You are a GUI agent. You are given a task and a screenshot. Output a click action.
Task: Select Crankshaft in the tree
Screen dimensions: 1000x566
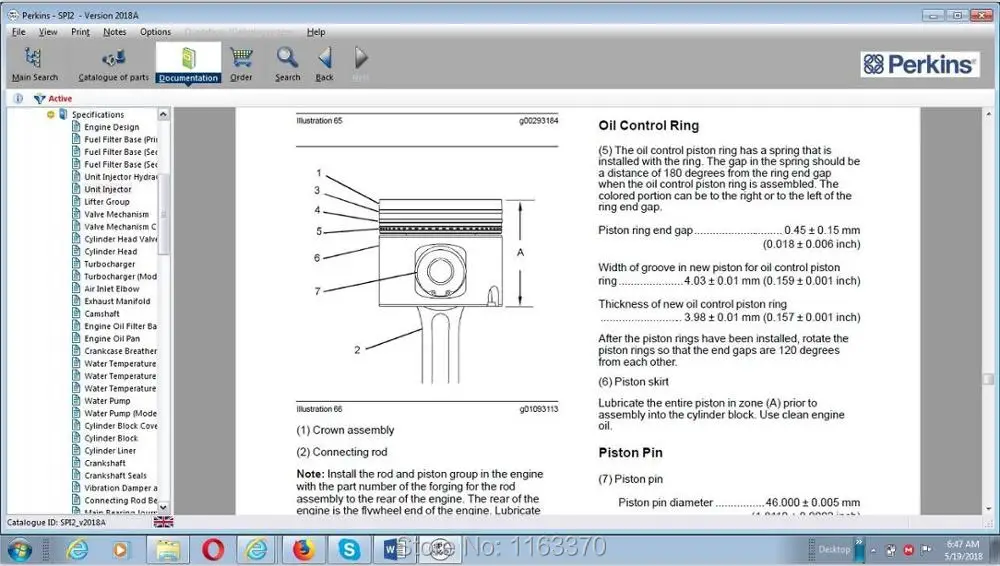coord(105,463)
